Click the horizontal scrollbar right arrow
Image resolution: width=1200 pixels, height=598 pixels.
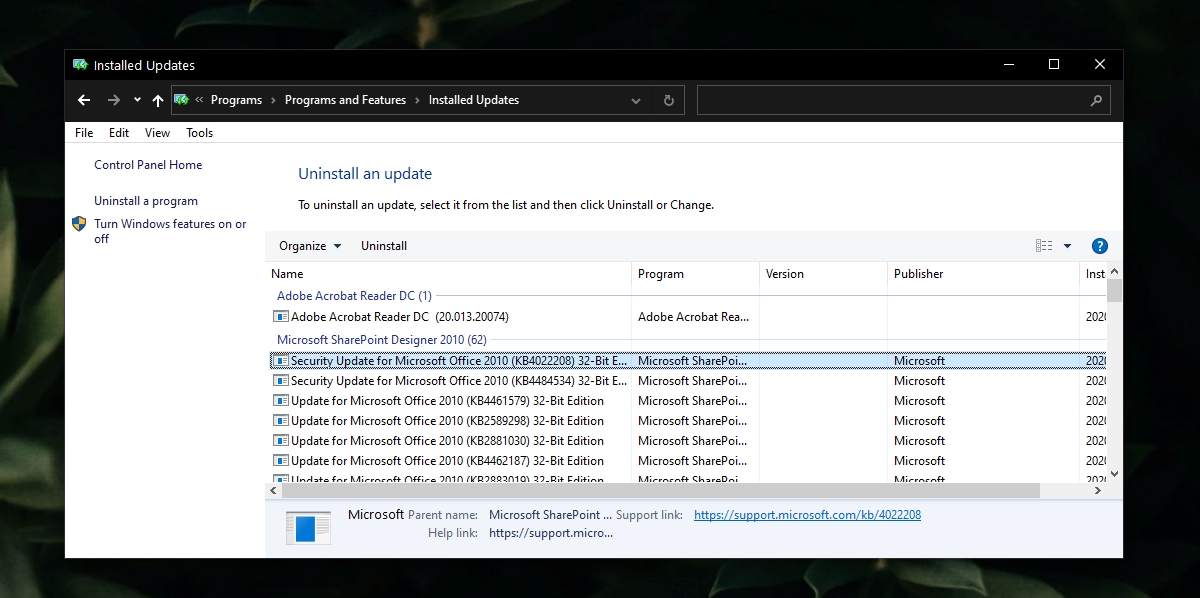(1098, 491)
